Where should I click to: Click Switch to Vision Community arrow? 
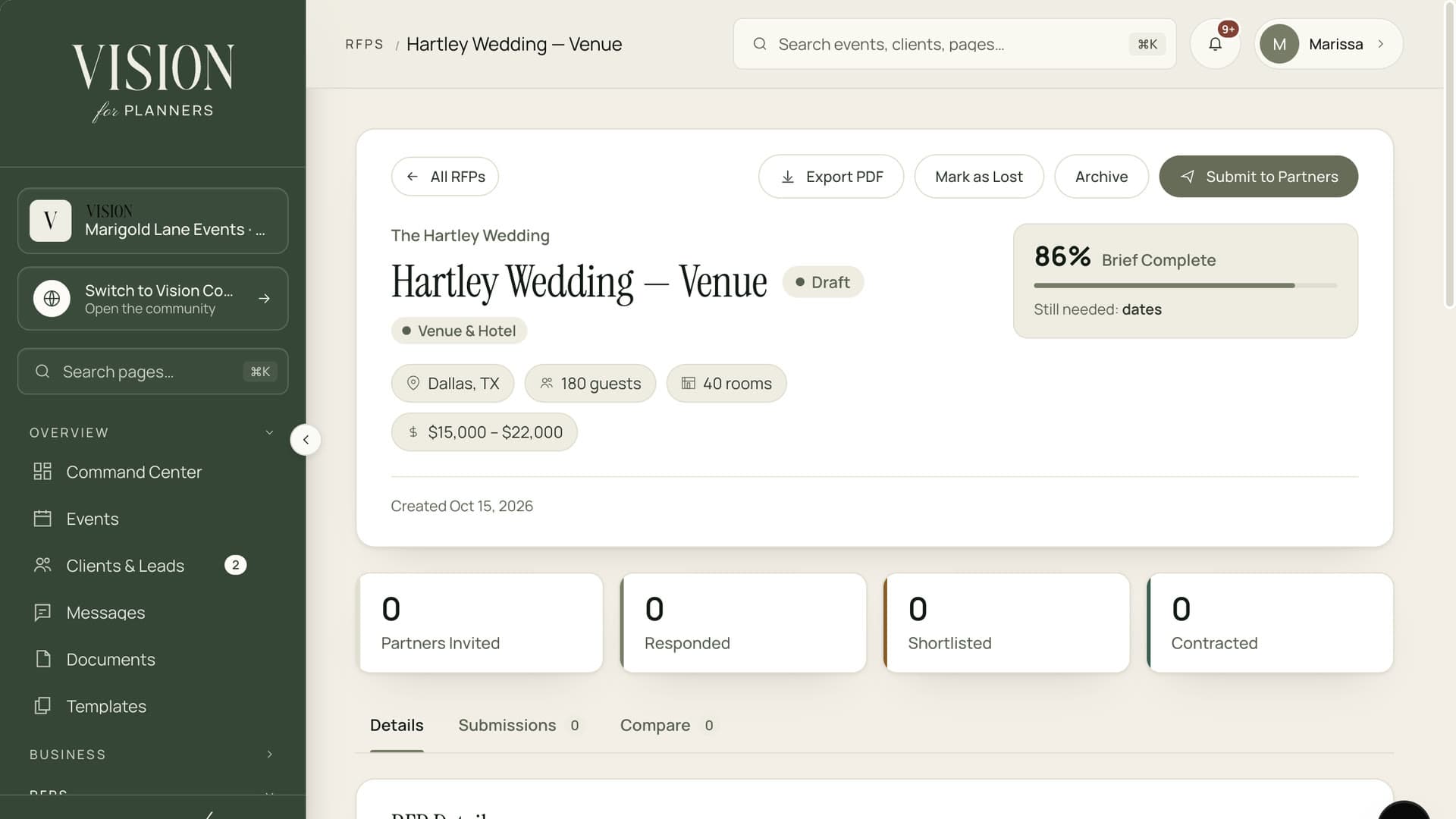point(264,299)
